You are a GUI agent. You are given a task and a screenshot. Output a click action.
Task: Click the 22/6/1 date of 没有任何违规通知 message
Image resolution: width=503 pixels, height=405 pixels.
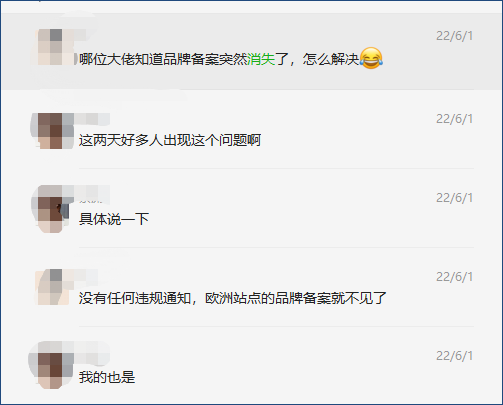(454, 277)
